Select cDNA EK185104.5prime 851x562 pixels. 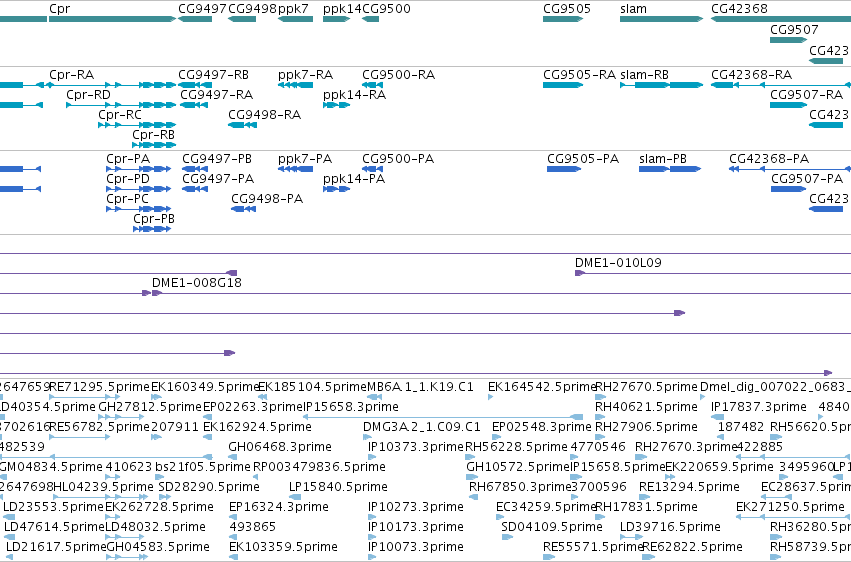[262, 397]
